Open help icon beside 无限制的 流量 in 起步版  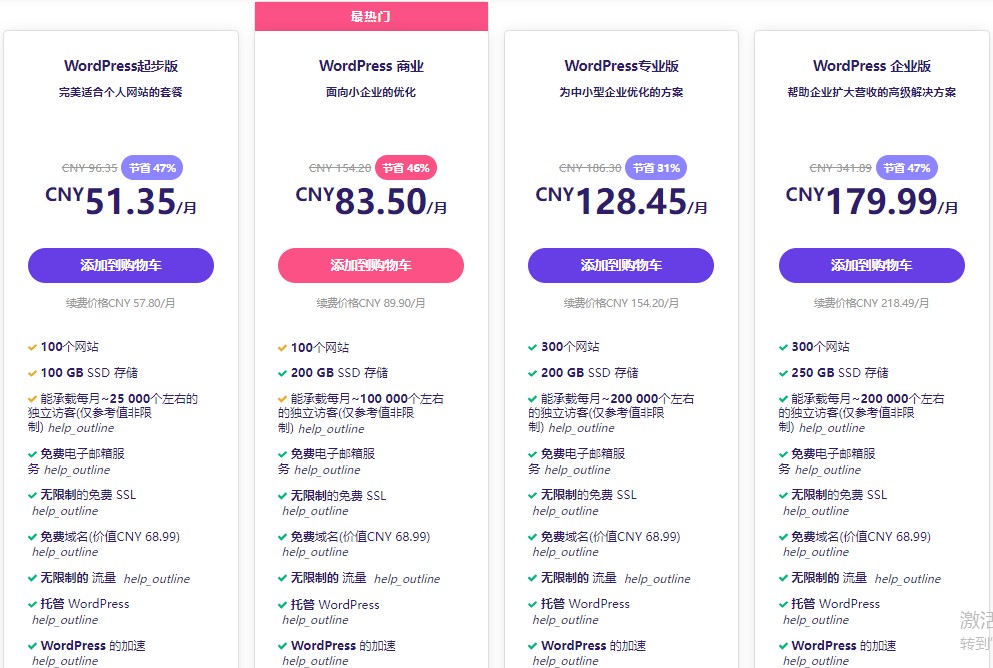coord(156,579)
